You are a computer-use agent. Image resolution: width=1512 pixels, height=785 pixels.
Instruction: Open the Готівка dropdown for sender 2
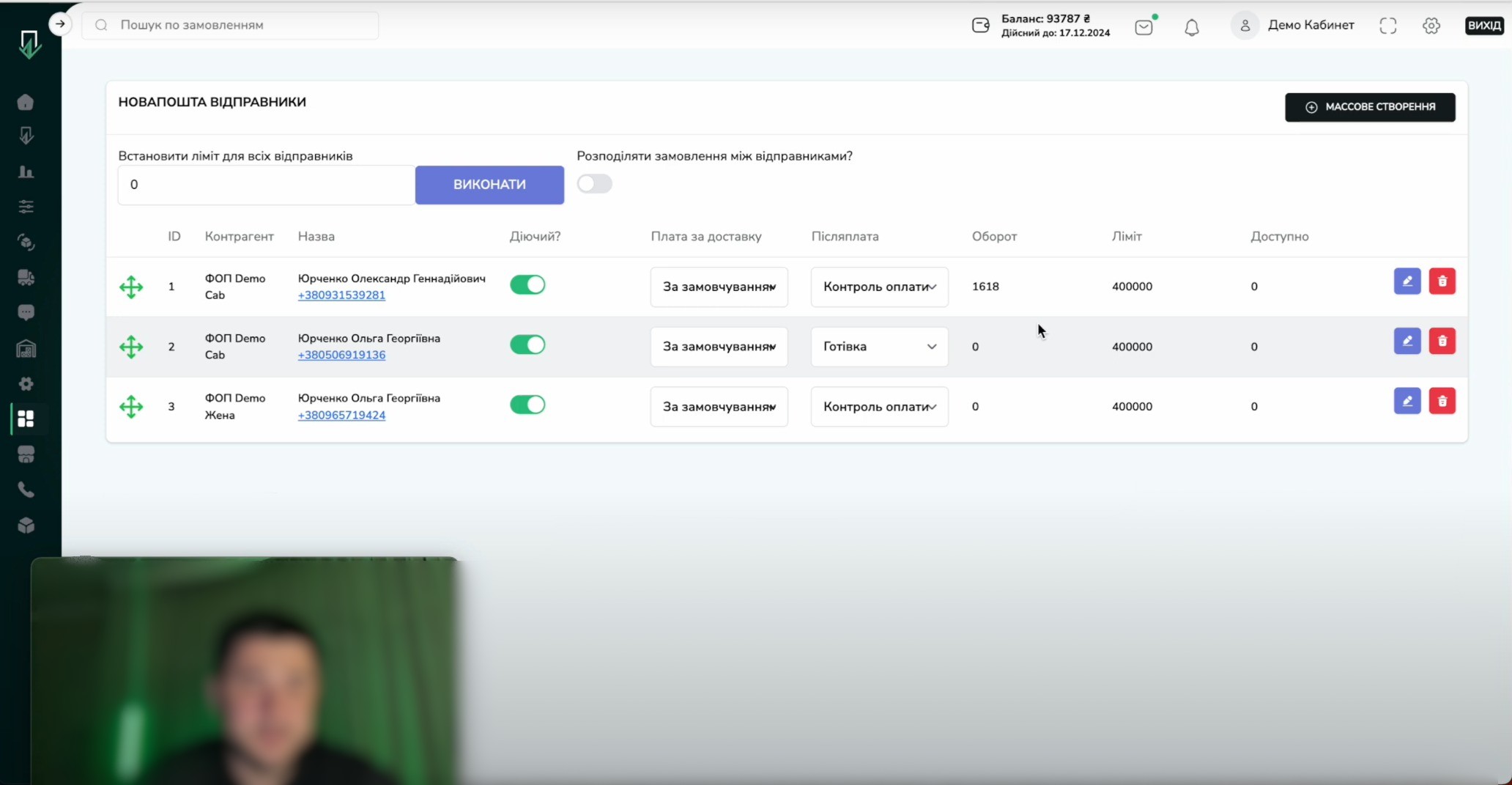coord(879,347)
